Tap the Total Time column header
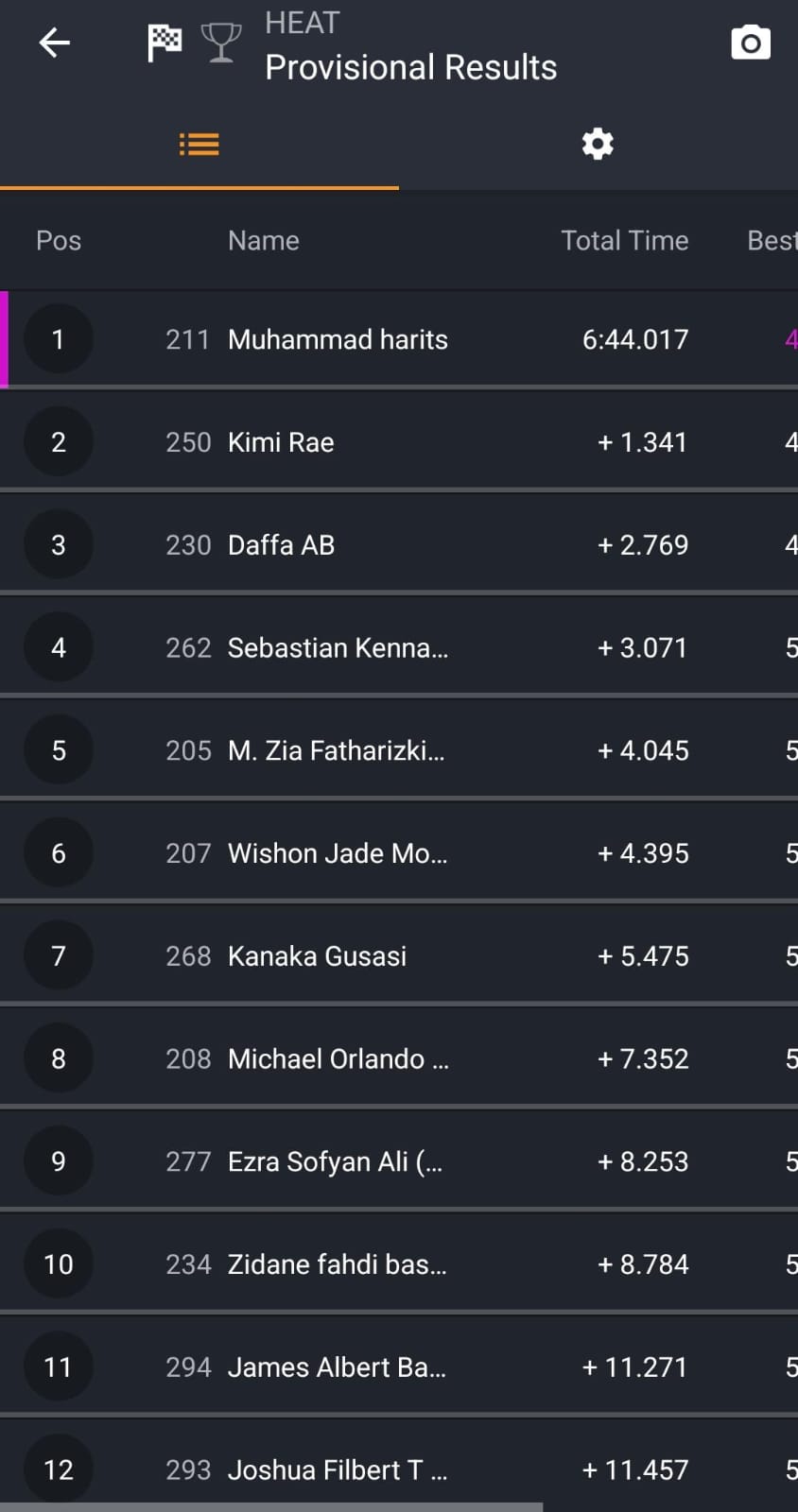The height and width of the screenshot is (1512, 798). pos(624,241)
